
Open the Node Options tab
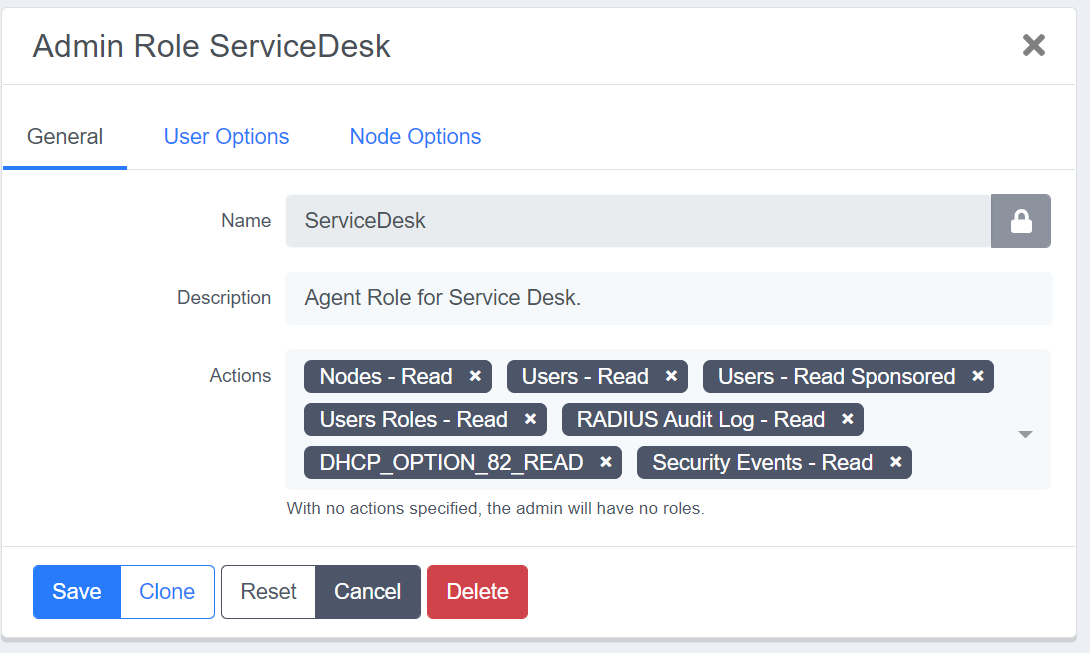(x=415, y=136)
